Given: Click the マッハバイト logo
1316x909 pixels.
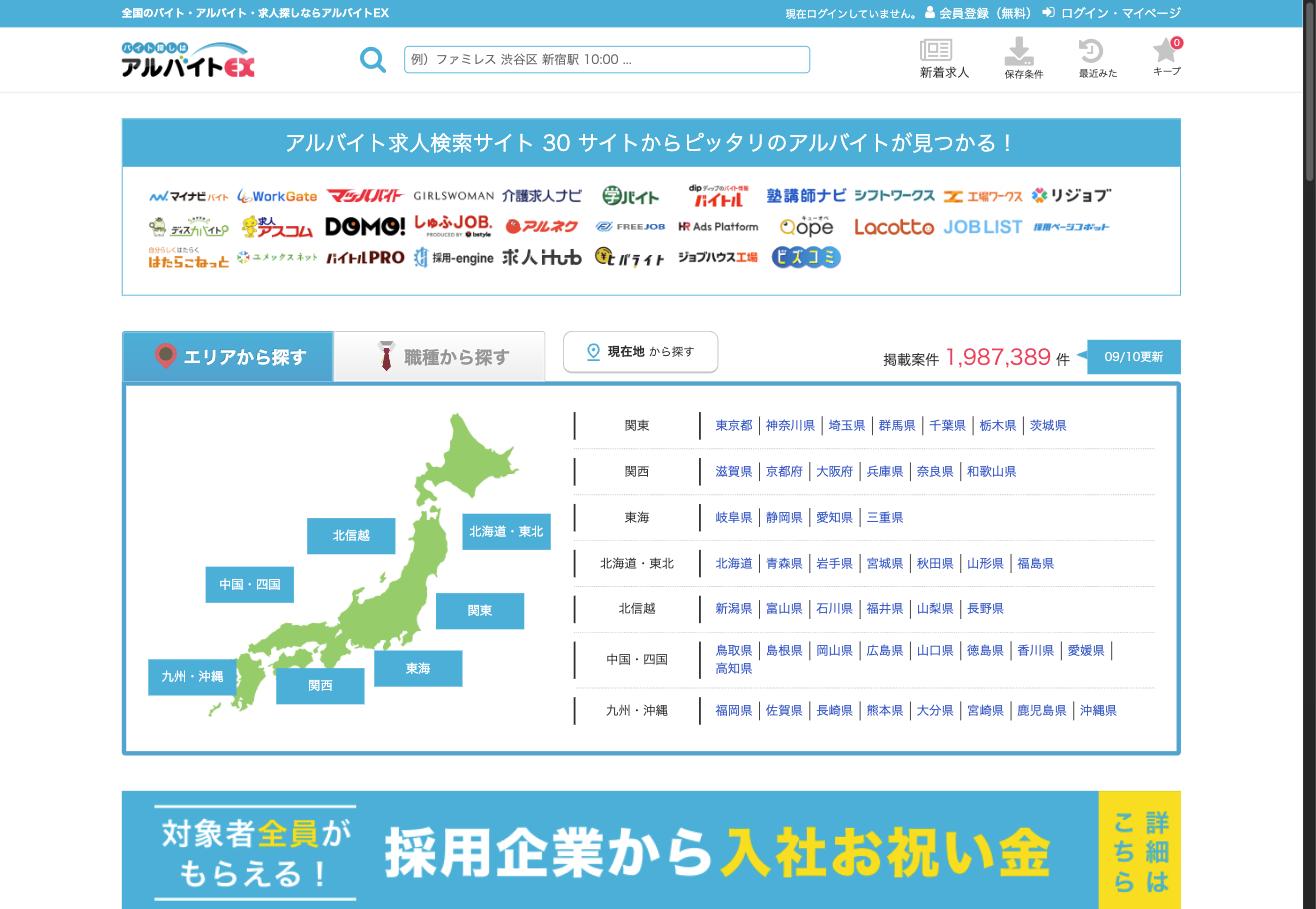Looking at the screenshot, I should click(365, 196).
